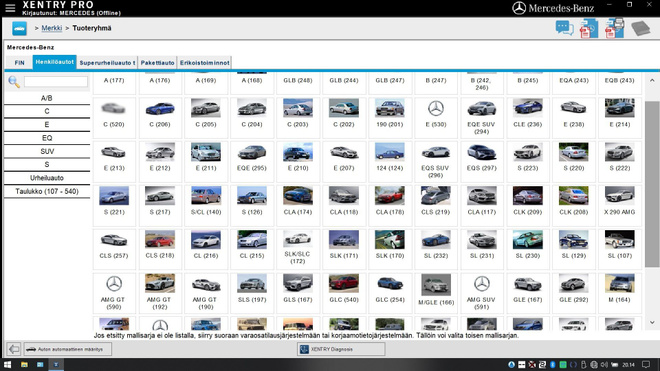
Task: Filter by Urheiluauto category
Action: [47, 178]
